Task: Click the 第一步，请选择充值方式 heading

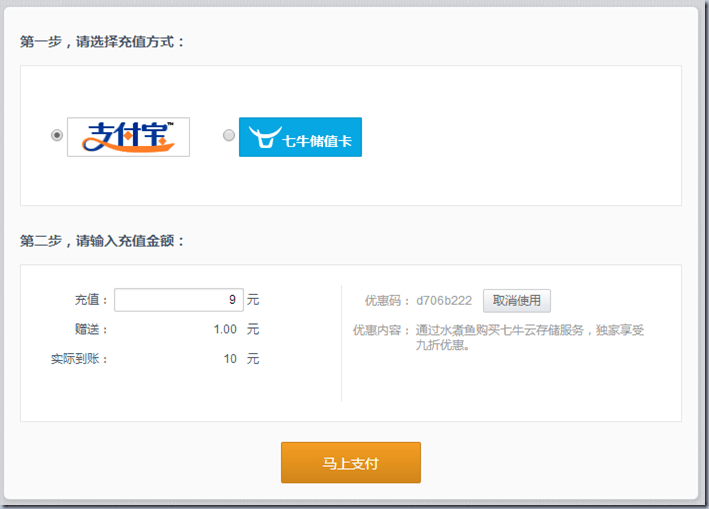Action: coord(102,42)
